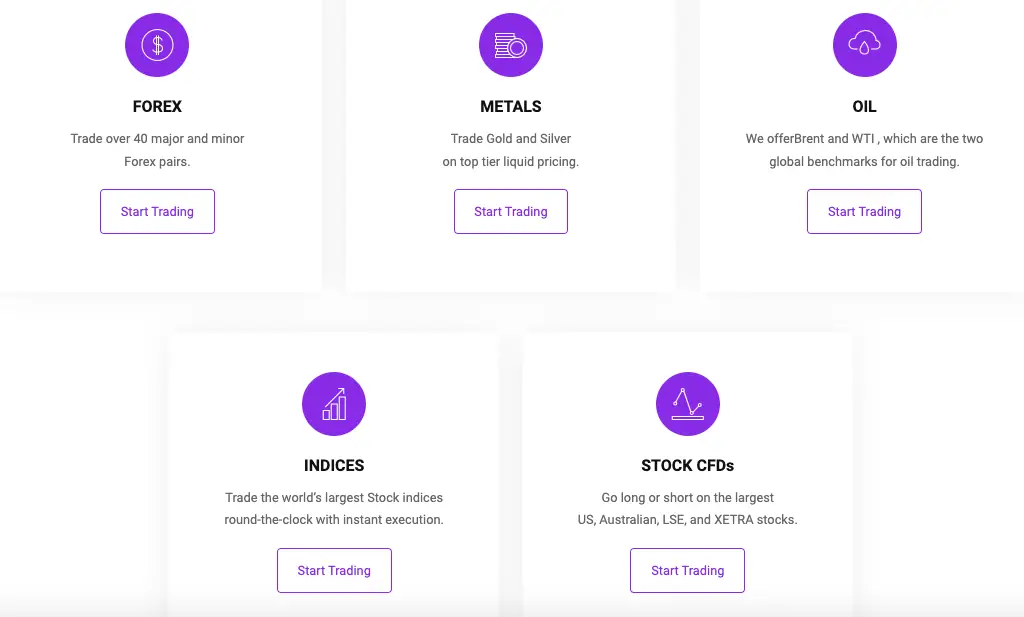Select the STOCK CFDs heading
Viewport: 1024px width, 617px height.
[688, 466]
